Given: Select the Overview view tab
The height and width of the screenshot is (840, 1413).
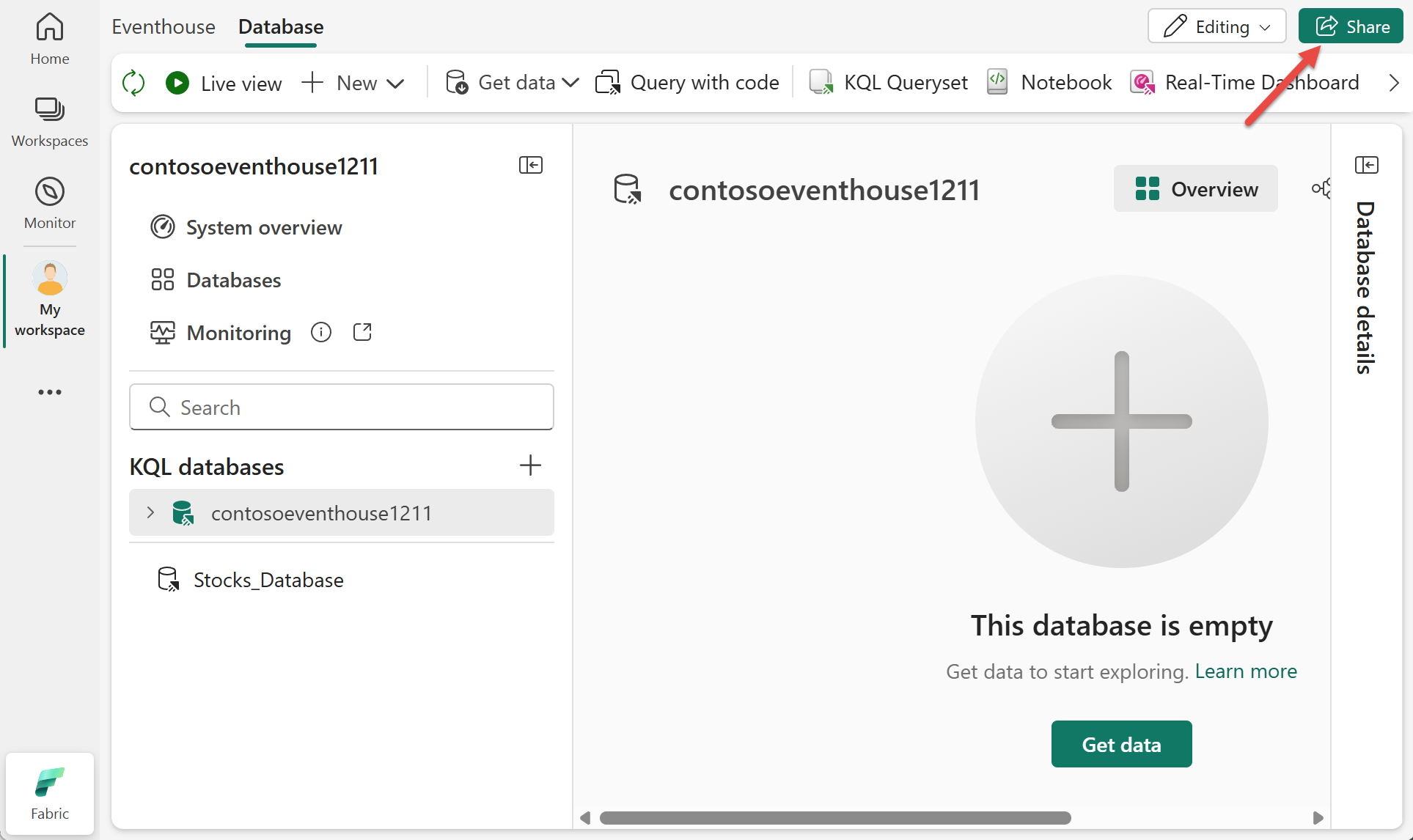Looking at the screenshot, I should pyautogui.click(x=1195, y=189).
